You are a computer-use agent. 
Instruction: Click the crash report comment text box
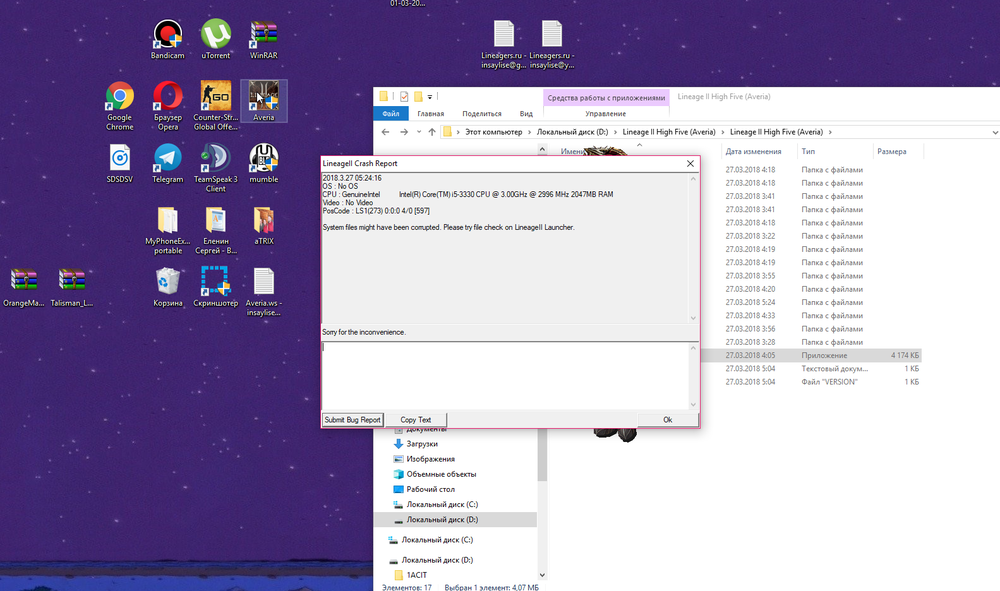point(508,375)
